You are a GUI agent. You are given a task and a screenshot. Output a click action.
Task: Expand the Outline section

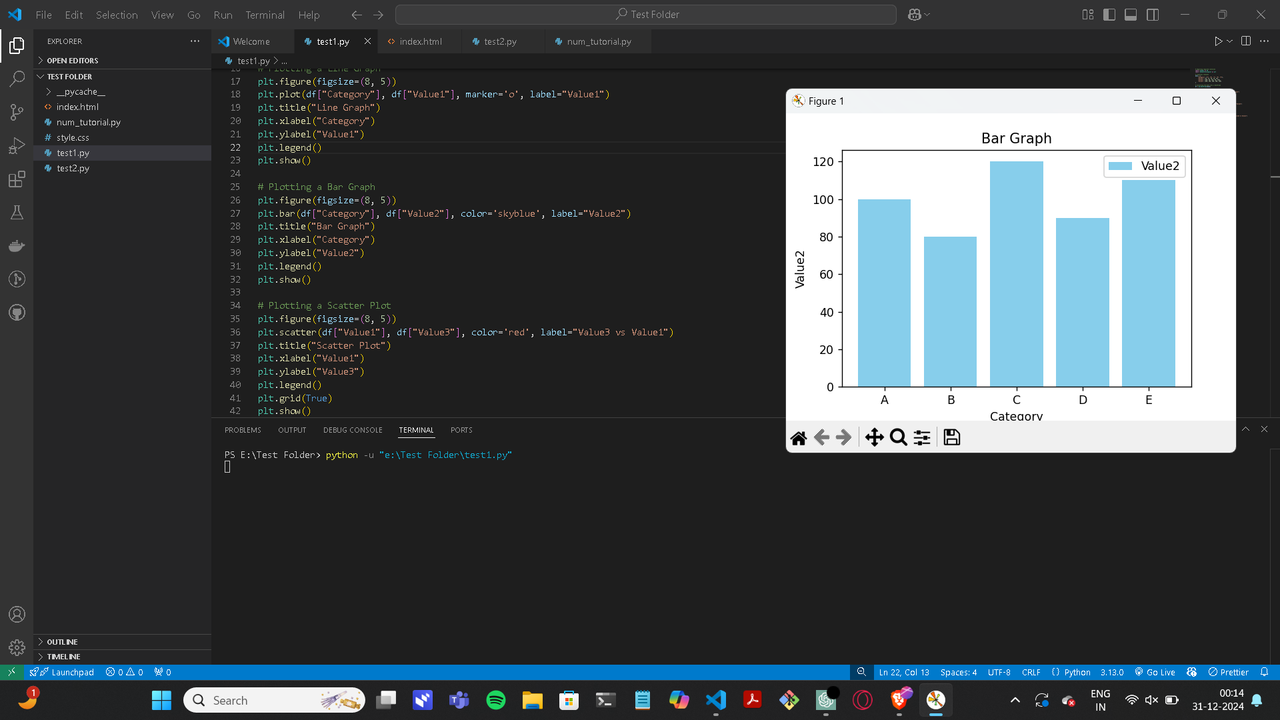(x=122, y=642)
